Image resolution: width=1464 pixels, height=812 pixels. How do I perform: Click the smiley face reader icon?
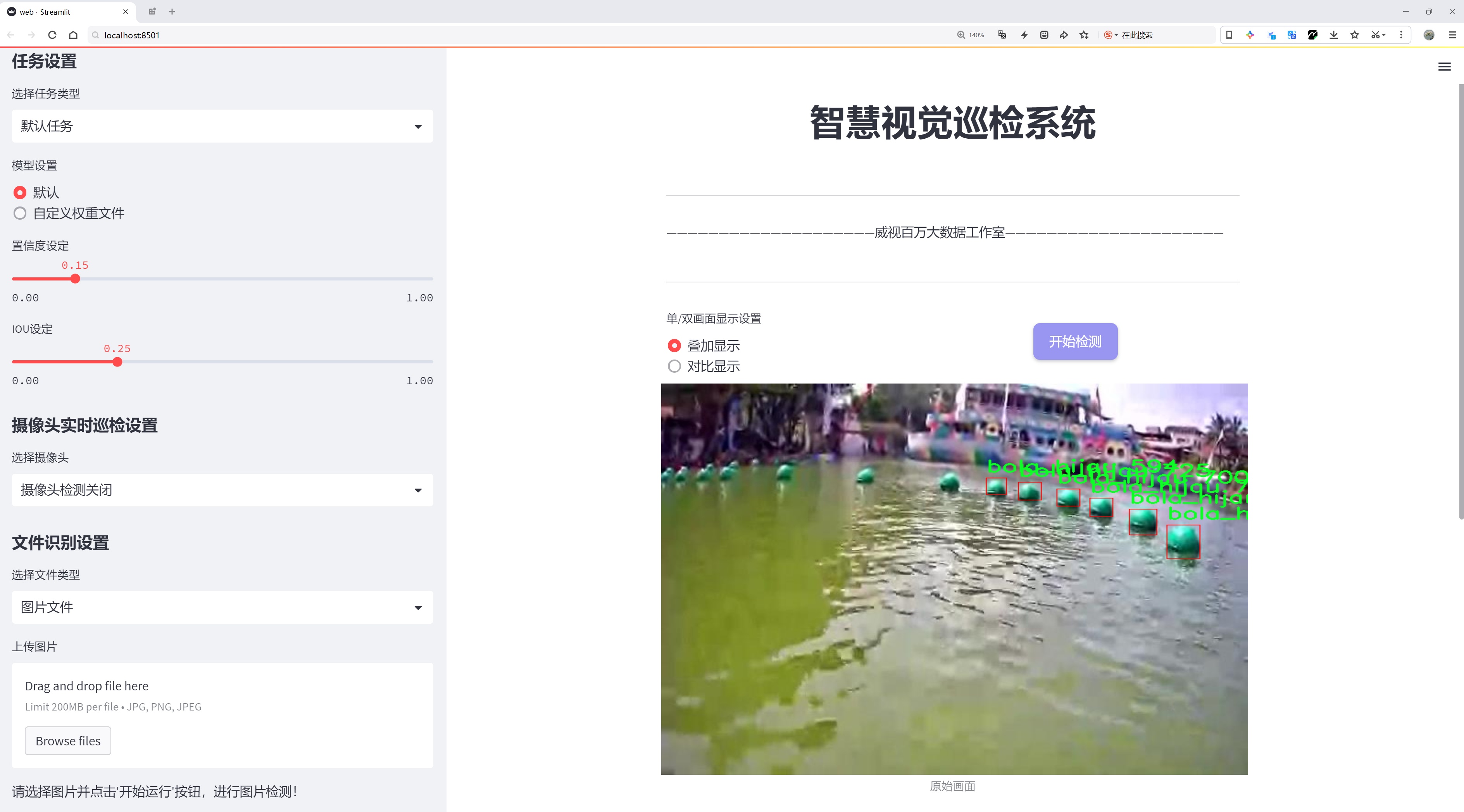tap(1044, 35)
